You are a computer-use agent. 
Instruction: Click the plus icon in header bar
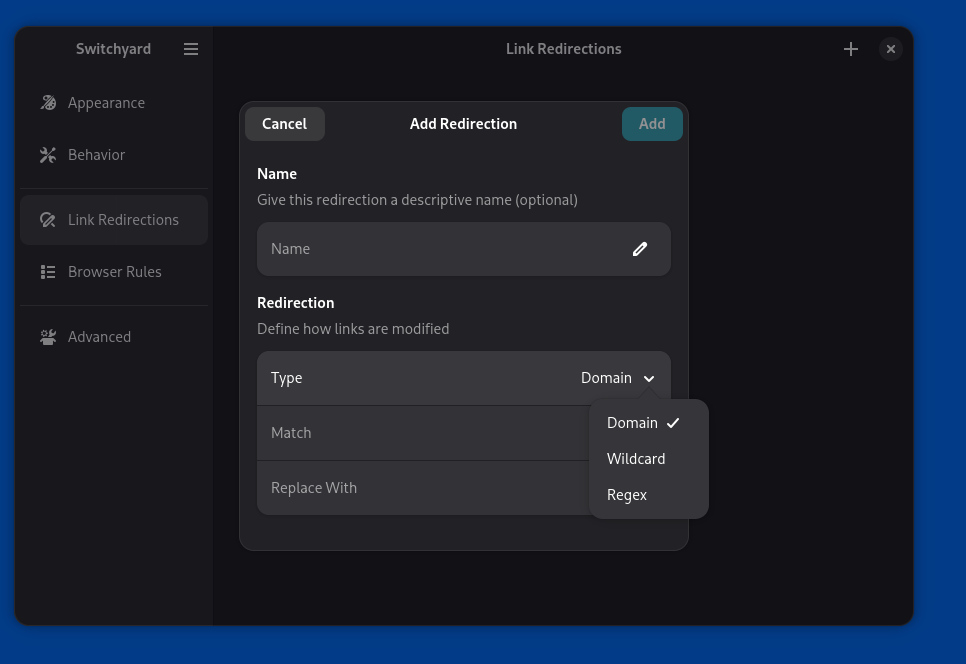click(x=851, y=49)
